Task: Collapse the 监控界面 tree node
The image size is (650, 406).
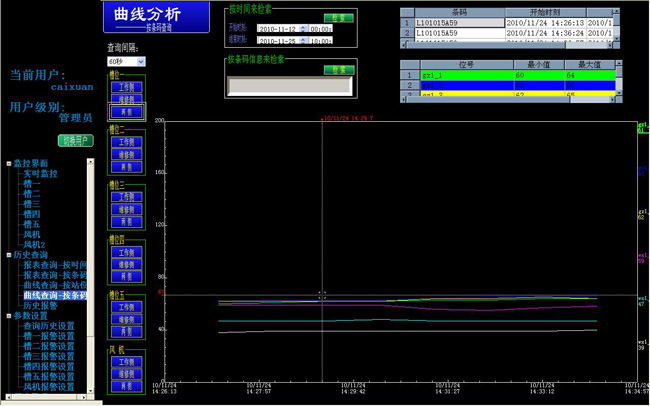Action: pyautogui.click(x=9, y=164)
